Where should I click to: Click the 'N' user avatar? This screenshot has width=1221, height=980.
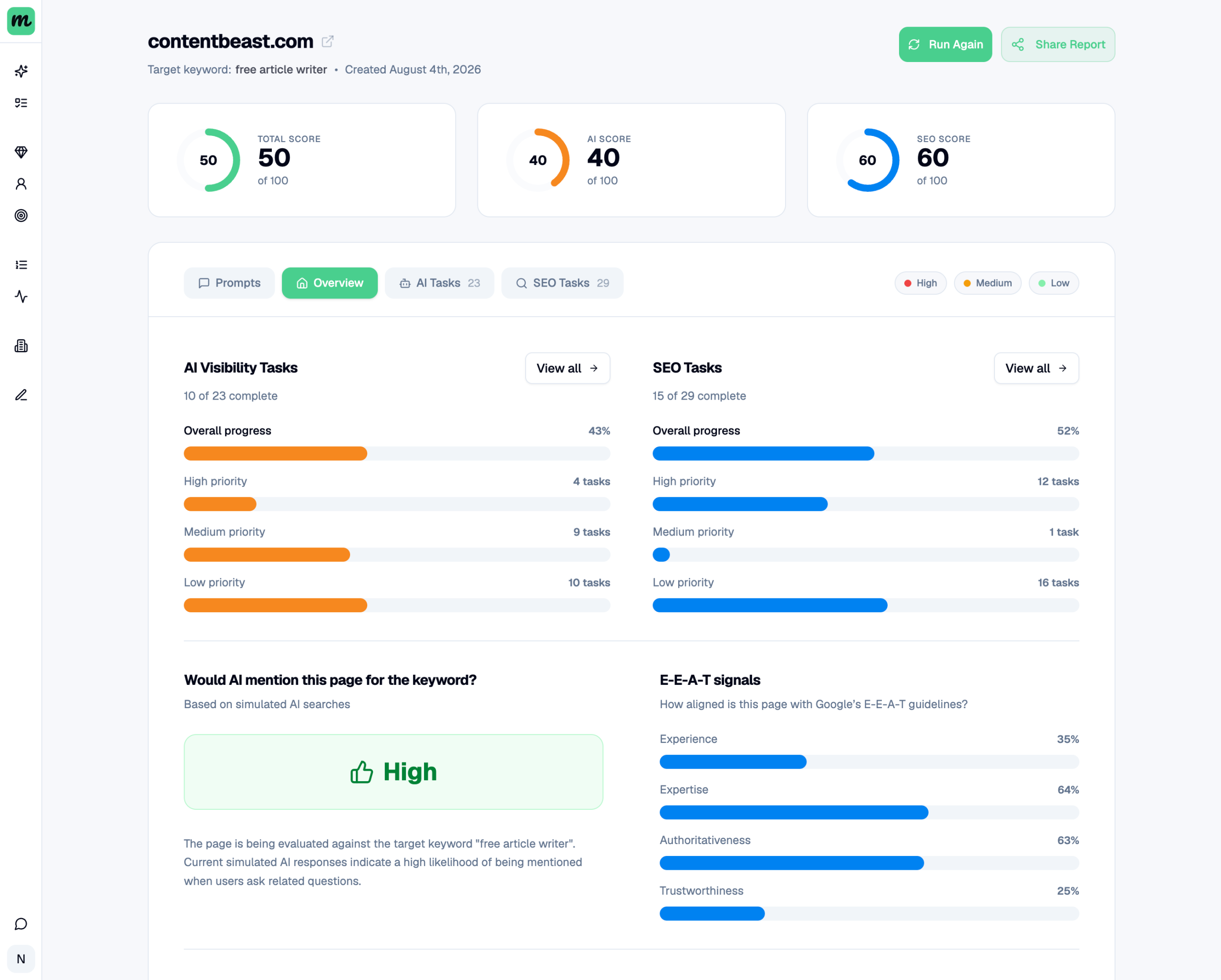(21, 959)
